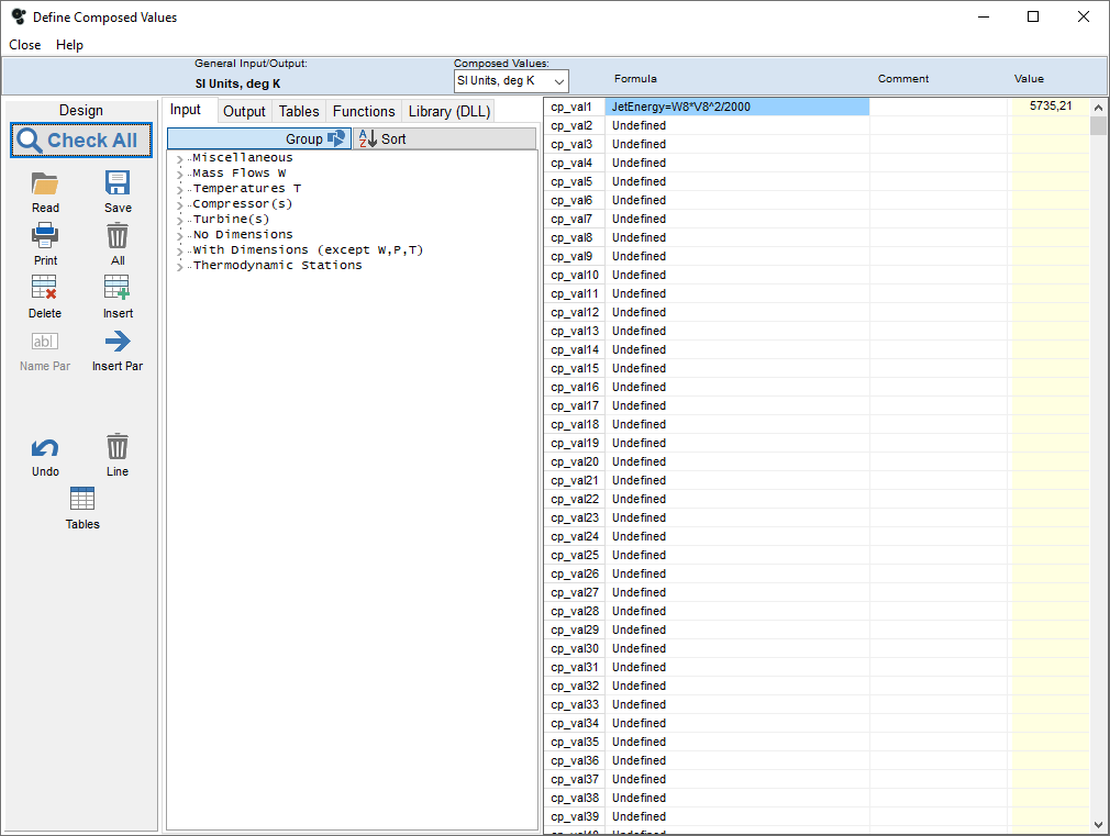This screenshot has height=836, width=1110.
Task: Click the Check All verification icon
Action: (80, 140)
